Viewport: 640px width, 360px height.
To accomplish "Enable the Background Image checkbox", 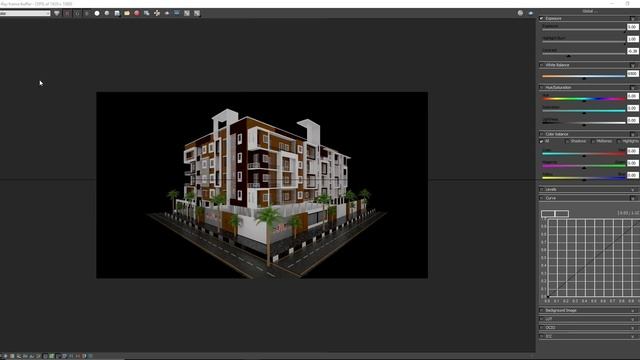I will tap(542, 310).
